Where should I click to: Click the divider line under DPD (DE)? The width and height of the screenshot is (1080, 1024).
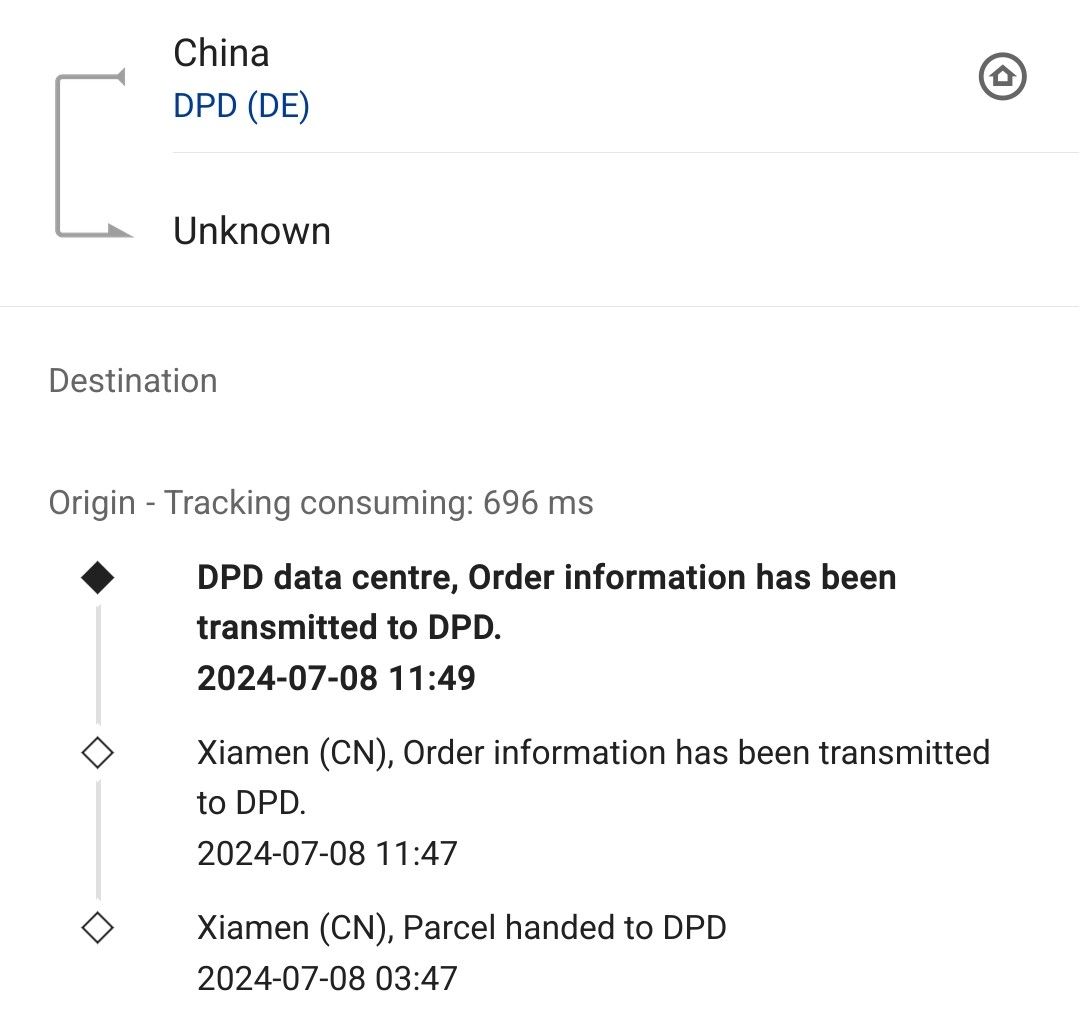coord(626,152)
